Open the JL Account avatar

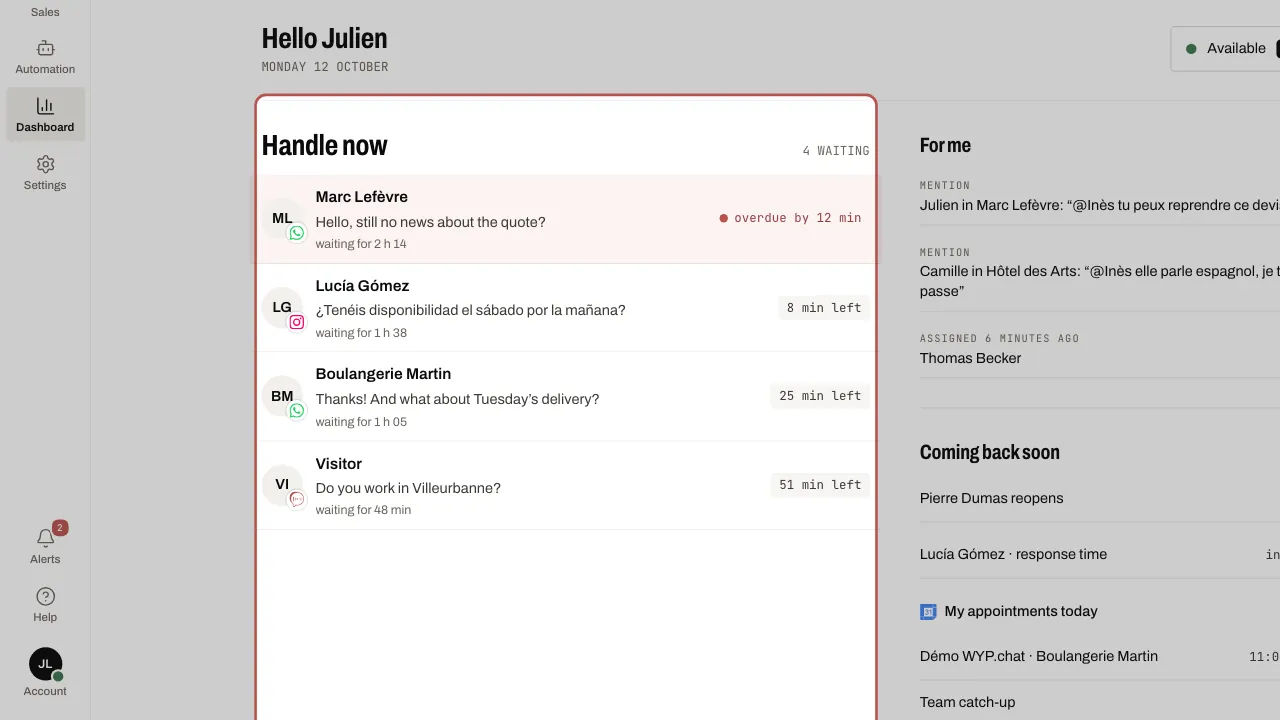coord(45,664)
